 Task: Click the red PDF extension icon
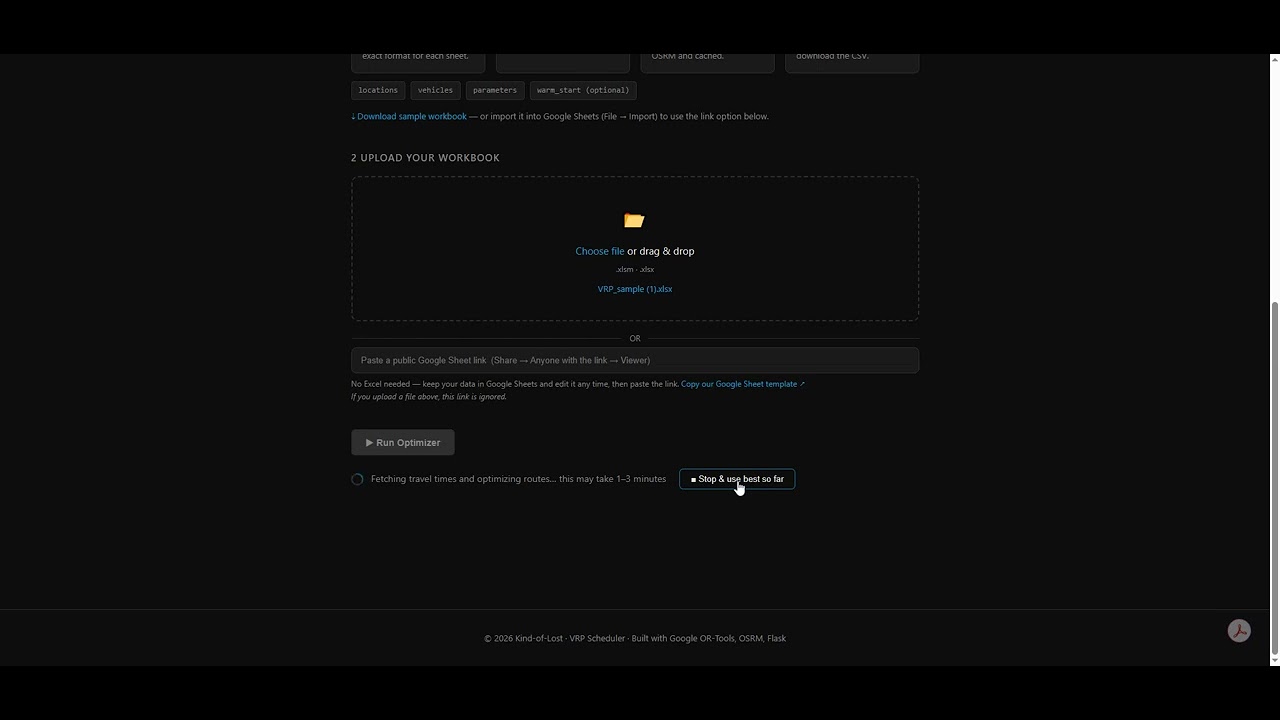point(1239,631)
